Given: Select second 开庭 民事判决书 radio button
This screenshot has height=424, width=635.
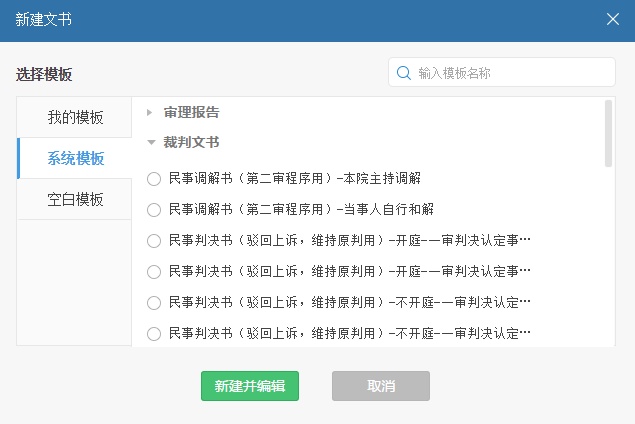Looking at the screenshot, I should click(x=154, y=272).
